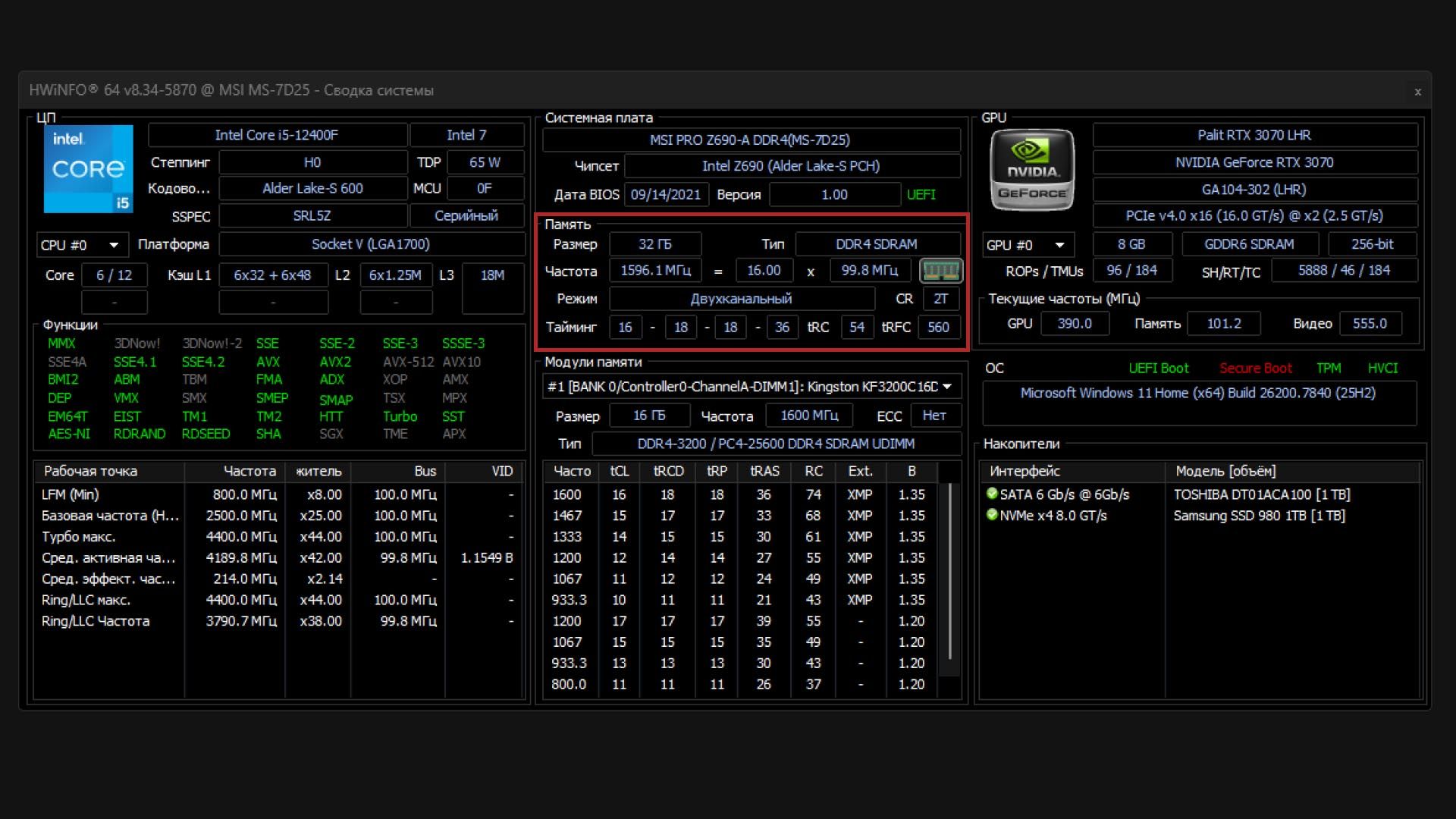Close the HWiNFO summary window
The height and width of the screenshot is (819, 1456).
pos(1417,92)
